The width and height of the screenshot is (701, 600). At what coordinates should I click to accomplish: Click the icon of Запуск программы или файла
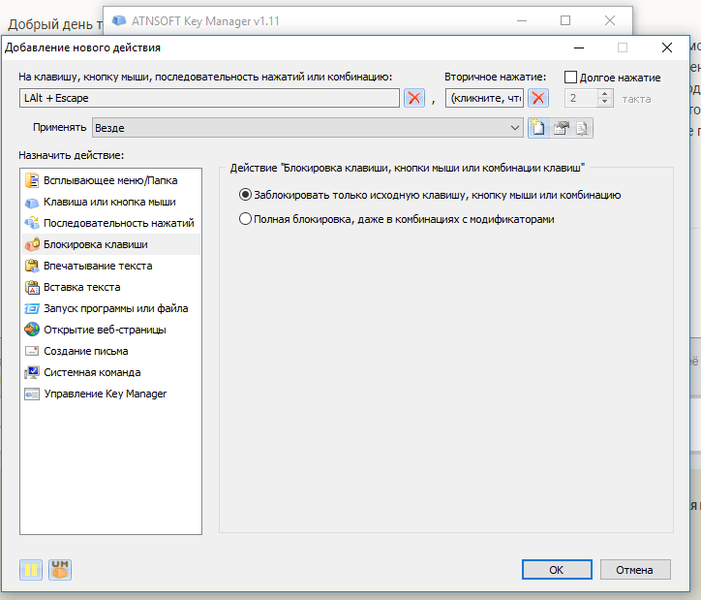tap(32, 308)
